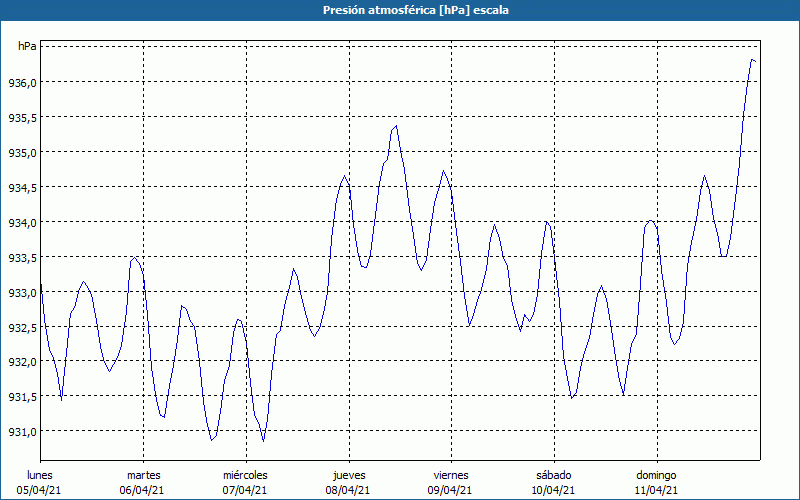Click the 'sábado' day label

554,475
